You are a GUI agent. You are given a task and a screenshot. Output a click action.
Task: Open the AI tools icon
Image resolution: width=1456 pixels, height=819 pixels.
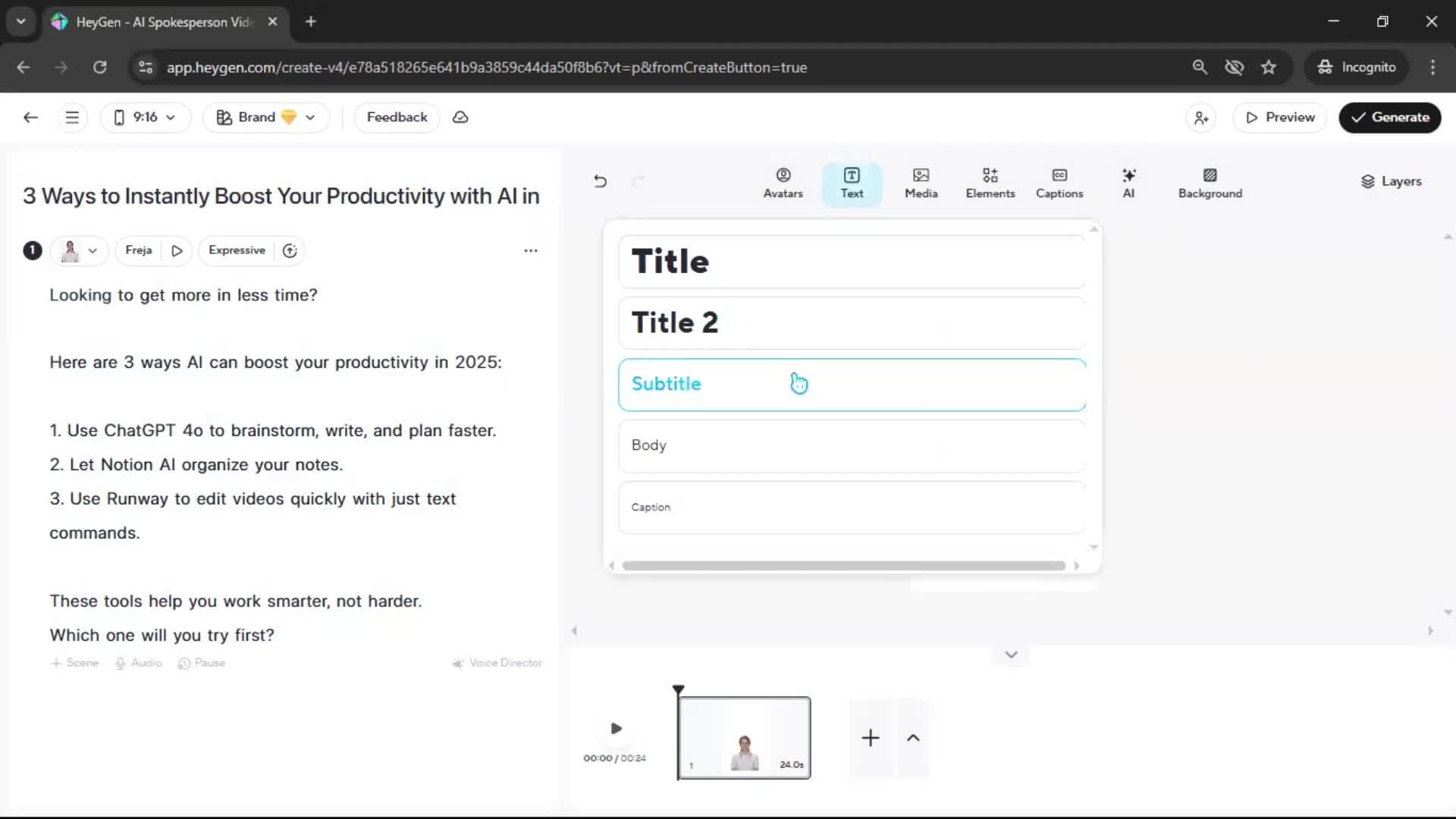coord(1128,183)
